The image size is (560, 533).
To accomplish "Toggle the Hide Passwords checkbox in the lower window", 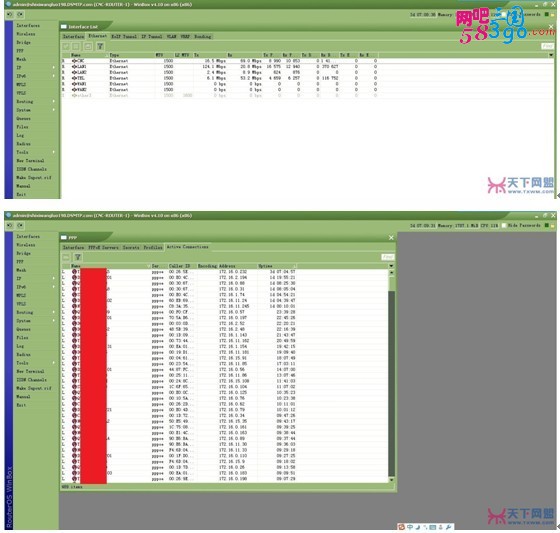I will 504,225.
